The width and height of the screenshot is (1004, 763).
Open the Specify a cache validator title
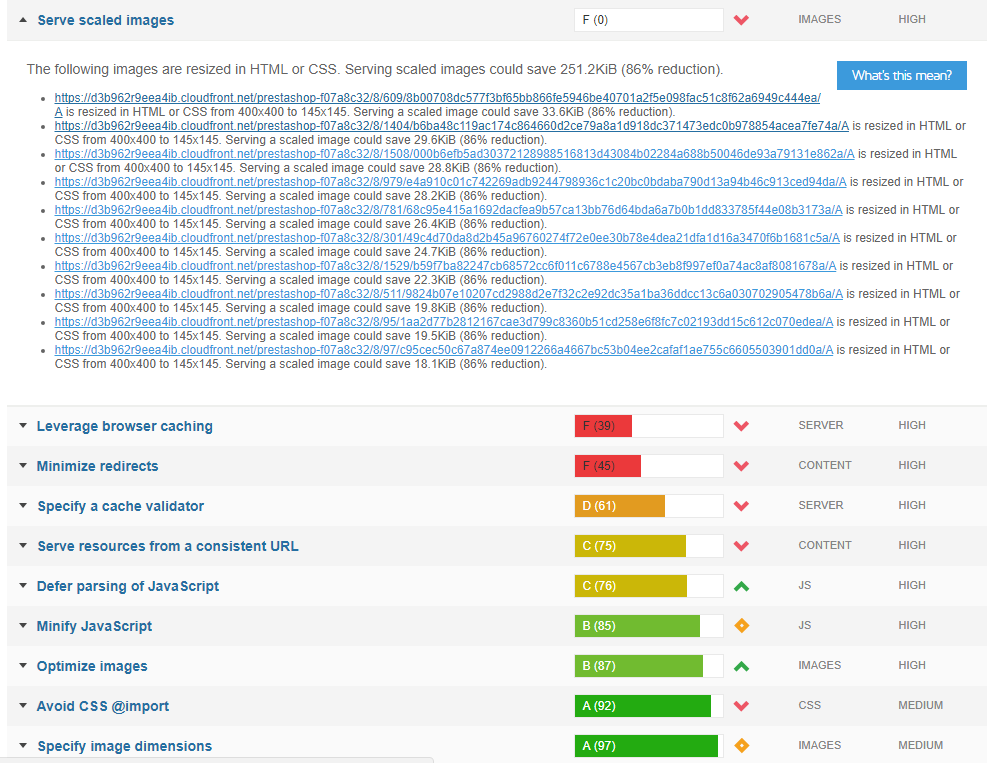click(x=120, y=506)
